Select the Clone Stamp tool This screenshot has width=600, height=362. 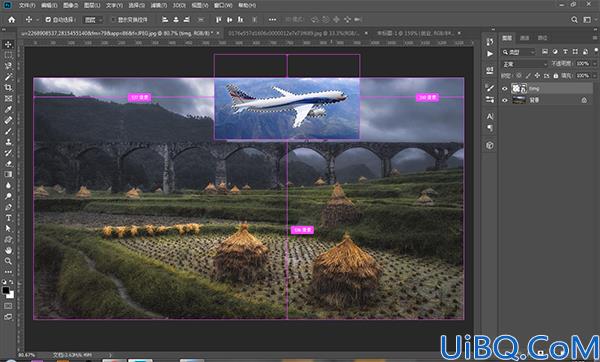pyautogui.click(x=8, y=142)
